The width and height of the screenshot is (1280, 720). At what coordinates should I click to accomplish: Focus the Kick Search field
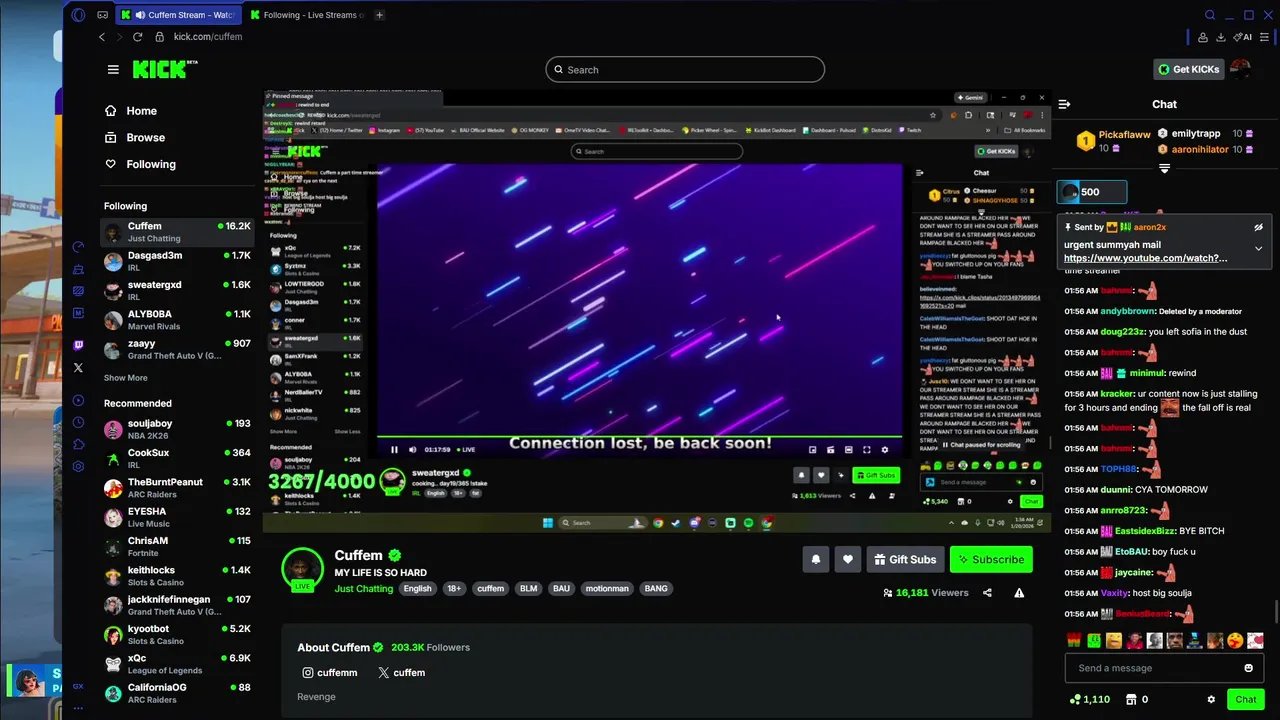685,70
